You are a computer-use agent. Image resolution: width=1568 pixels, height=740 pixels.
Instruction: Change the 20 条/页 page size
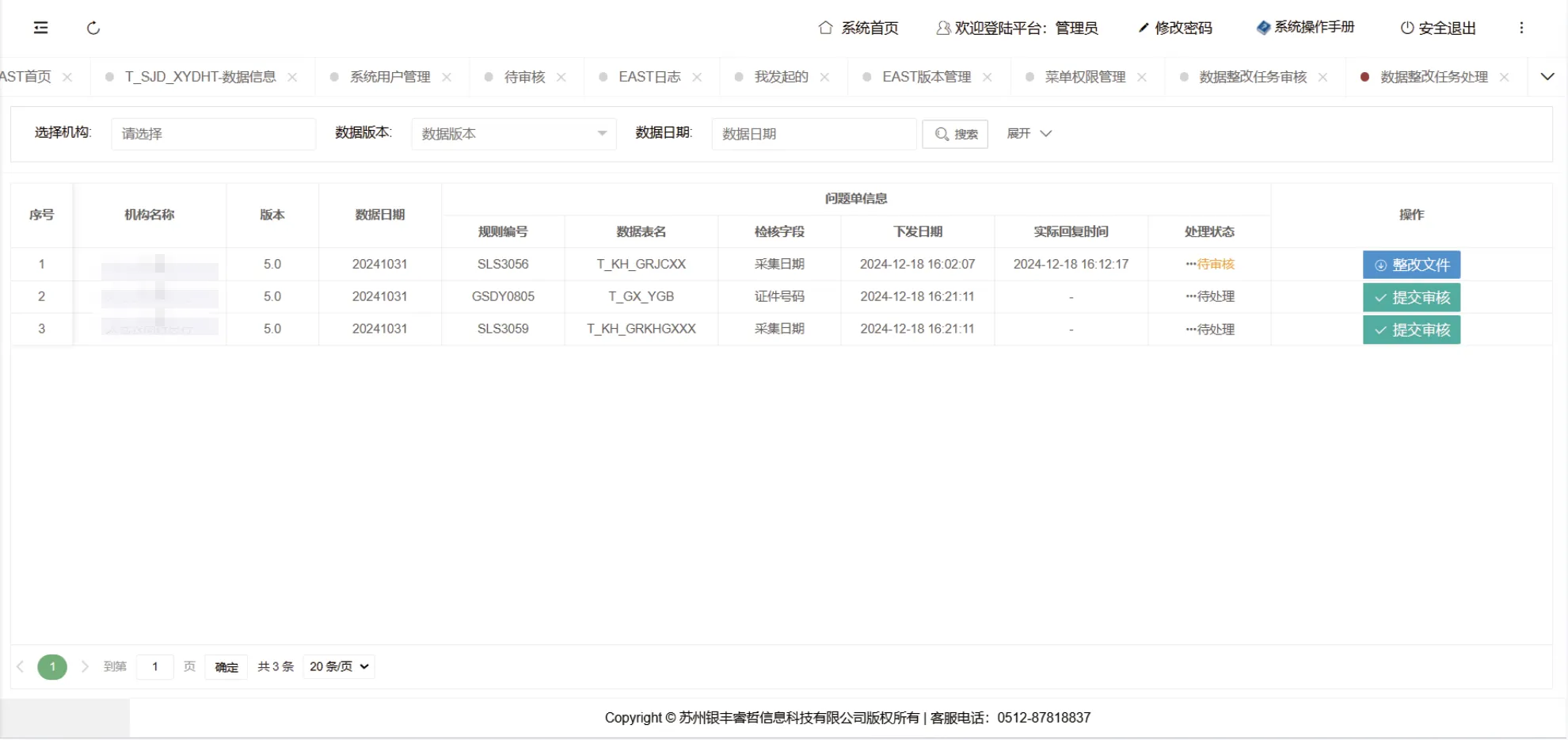(339, 666)
